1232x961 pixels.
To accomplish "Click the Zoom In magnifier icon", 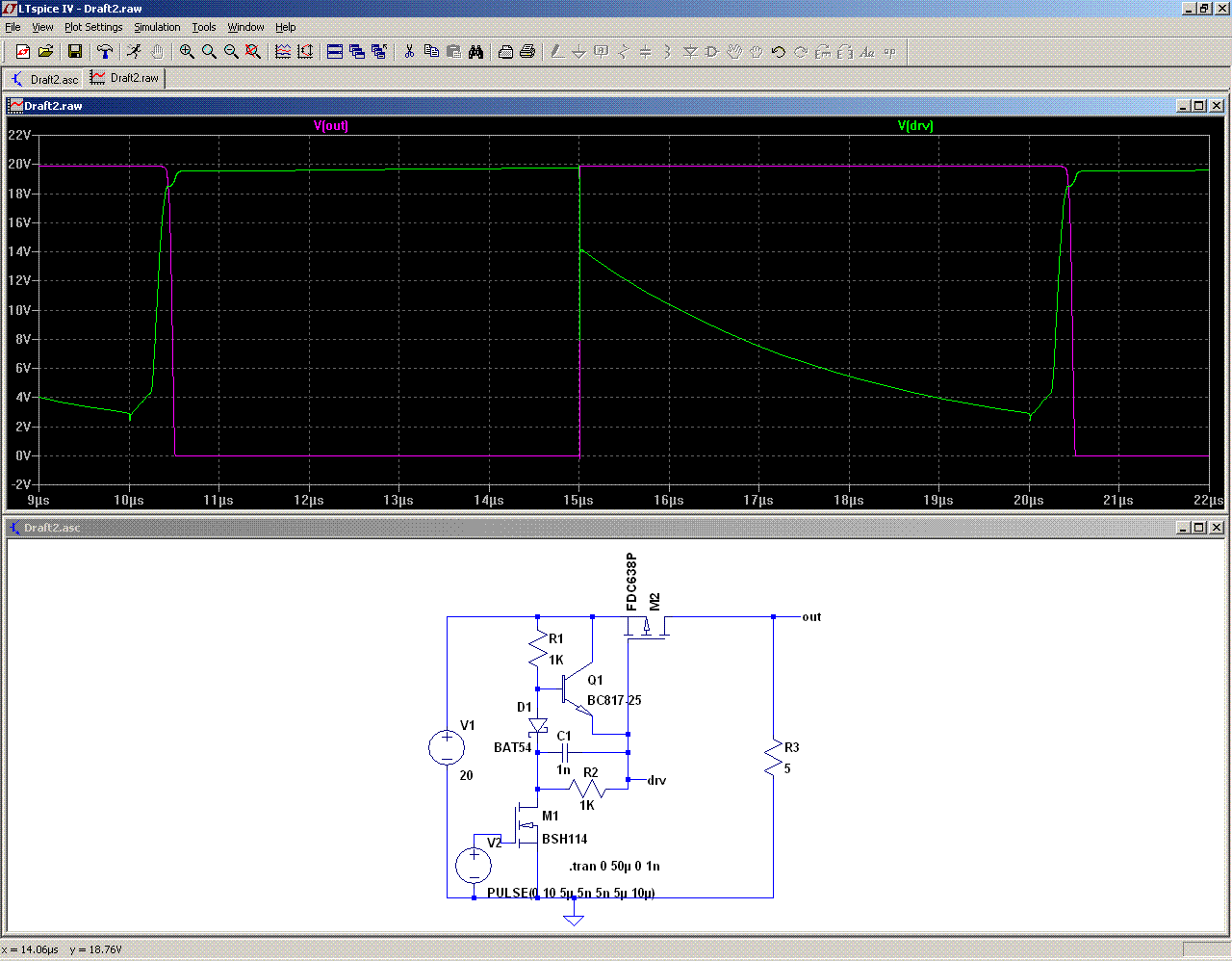I will pos(187,52).
